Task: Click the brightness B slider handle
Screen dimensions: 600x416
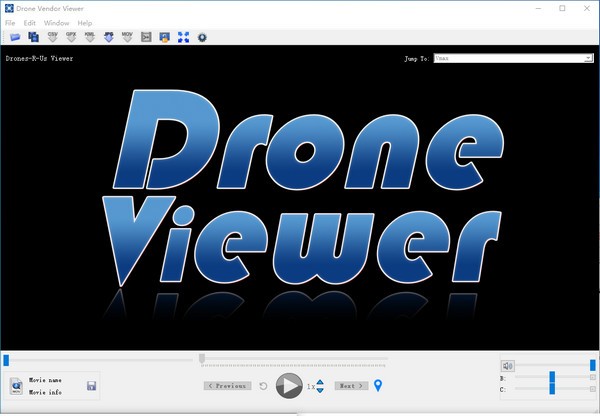Action: 552,379
